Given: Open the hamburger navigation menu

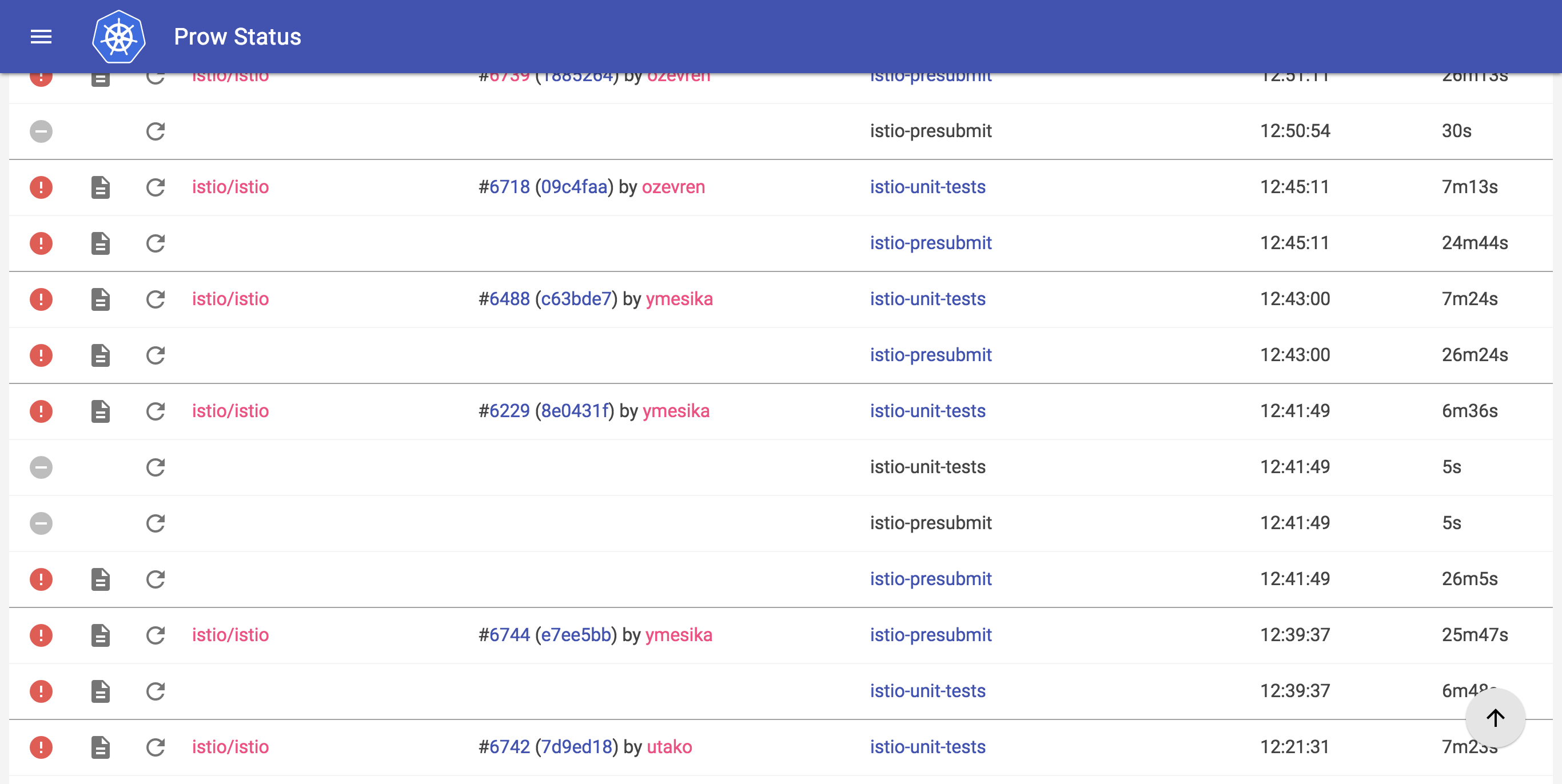Looking at the screenshot, I should (41, 37).
